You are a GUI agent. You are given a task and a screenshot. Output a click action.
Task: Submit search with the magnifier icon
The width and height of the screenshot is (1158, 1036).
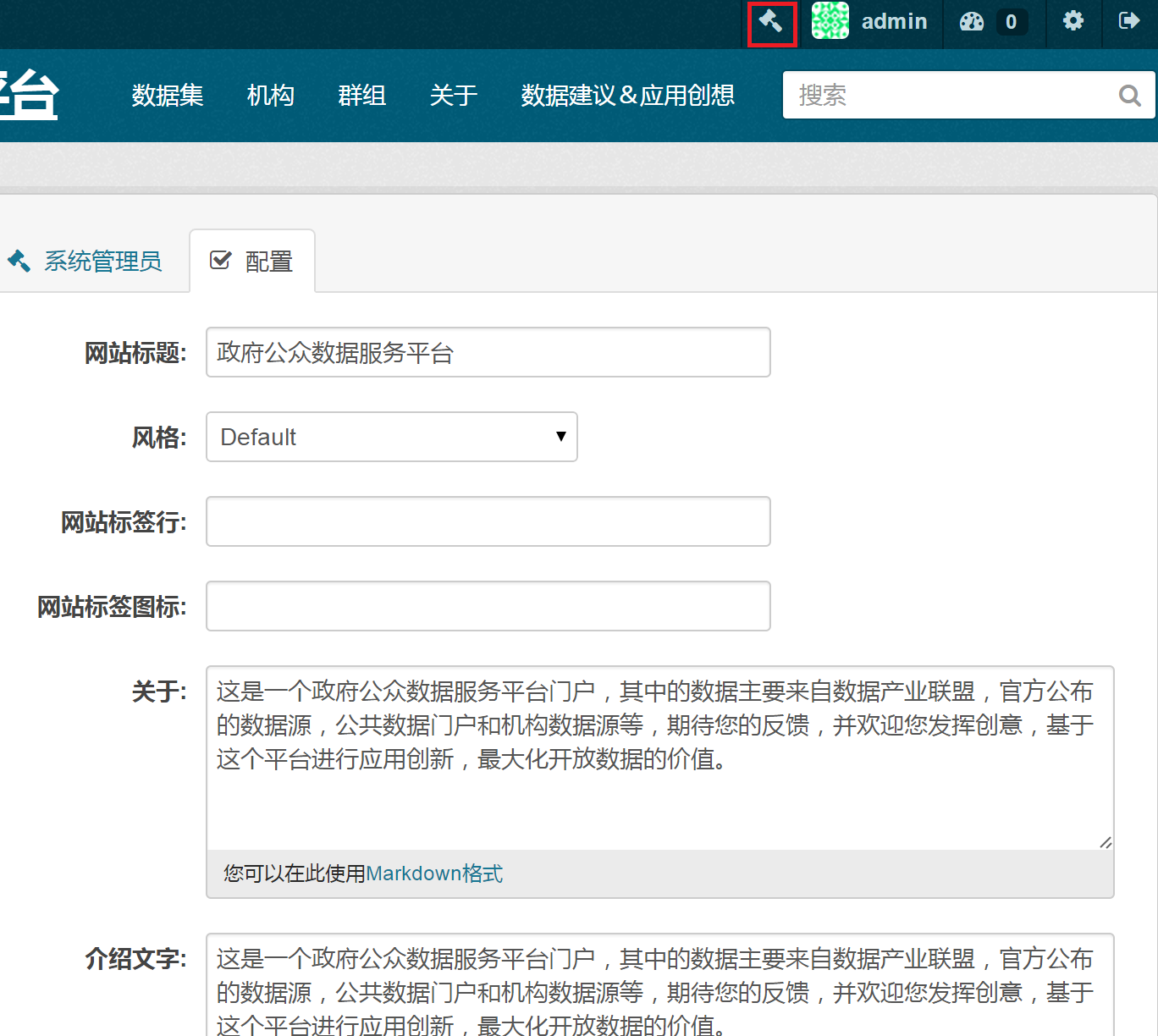tap(1130, 95)
